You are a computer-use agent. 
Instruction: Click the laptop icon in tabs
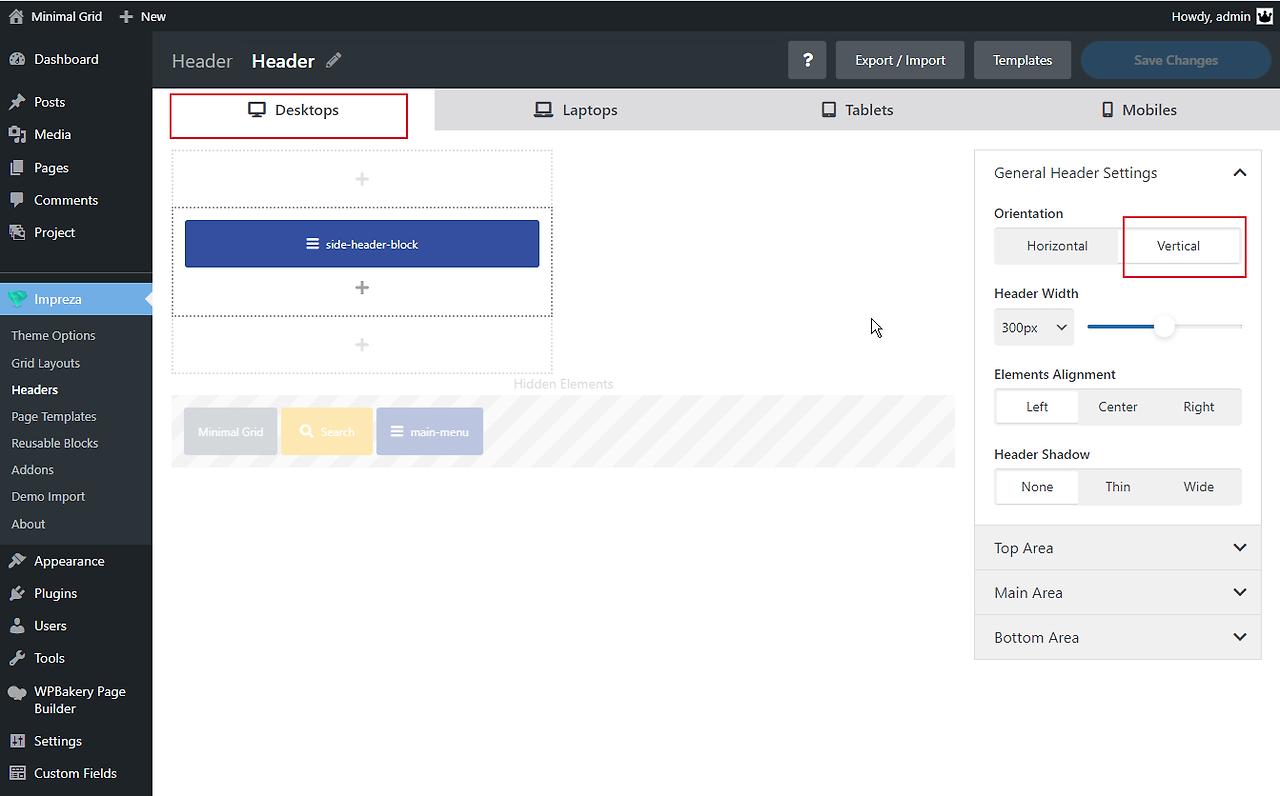543,110
